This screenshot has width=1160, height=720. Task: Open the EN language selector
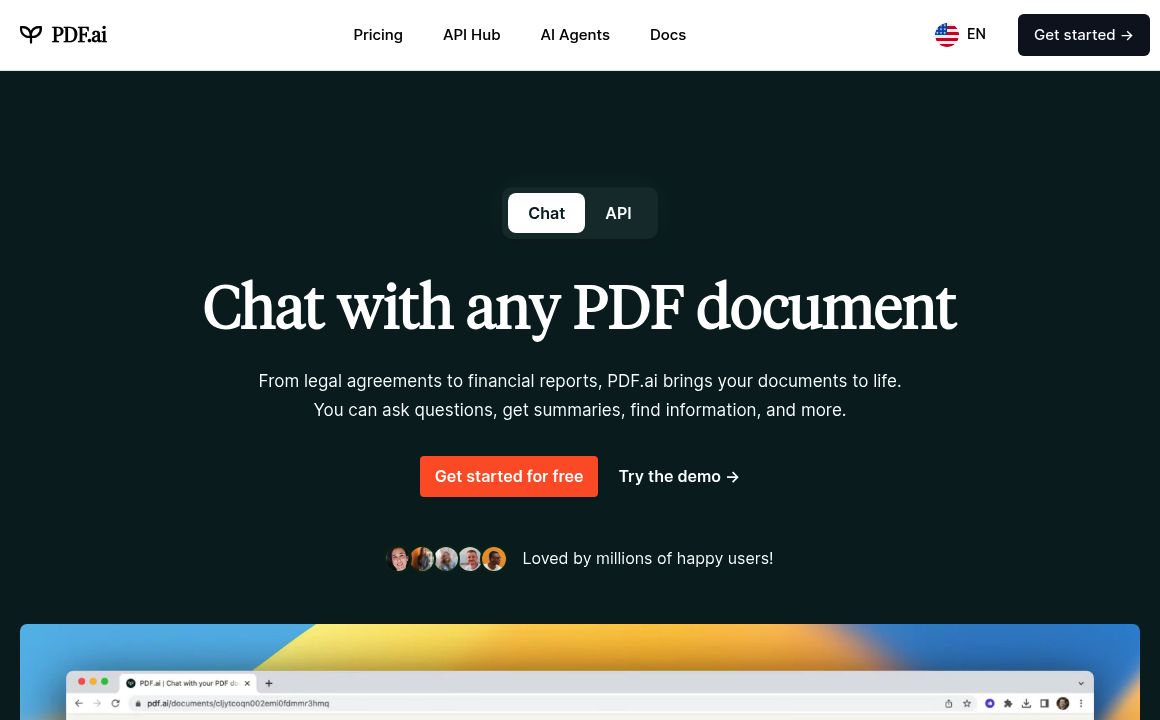tap(961, 34)
